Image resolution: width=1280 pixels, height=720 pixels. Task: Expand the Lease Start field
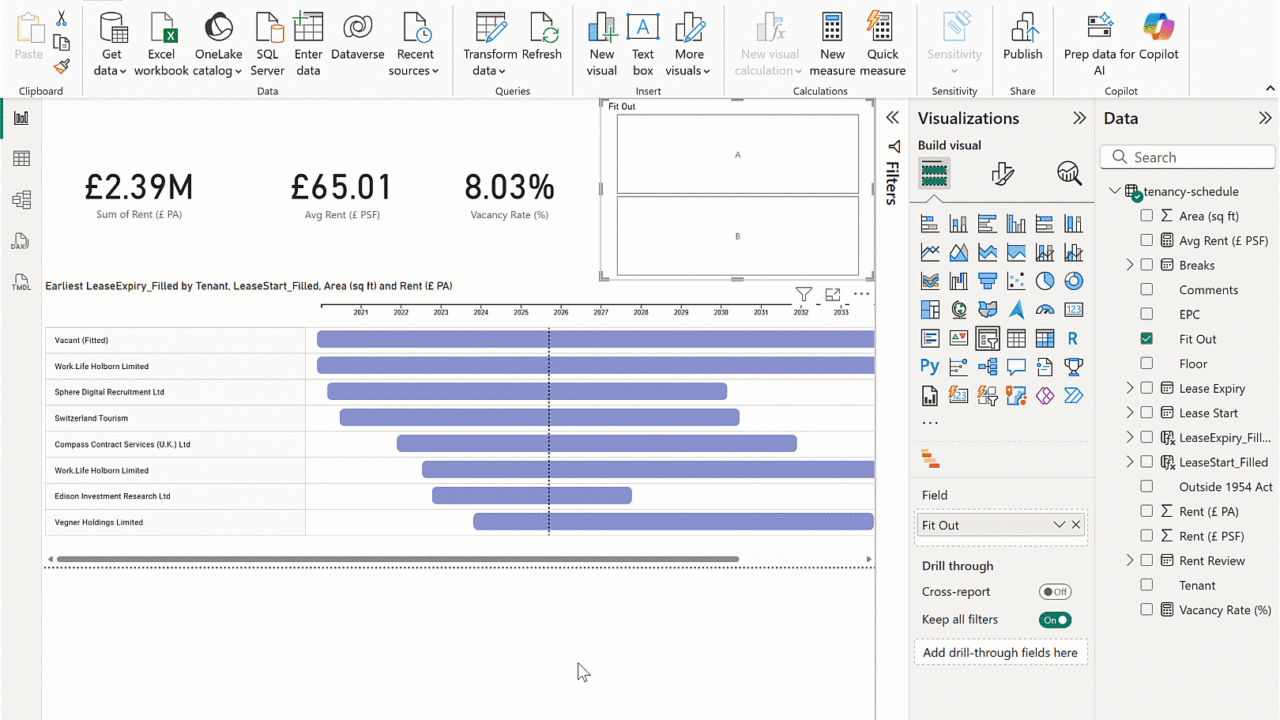pyautogui.click(x=1130, y=413)
